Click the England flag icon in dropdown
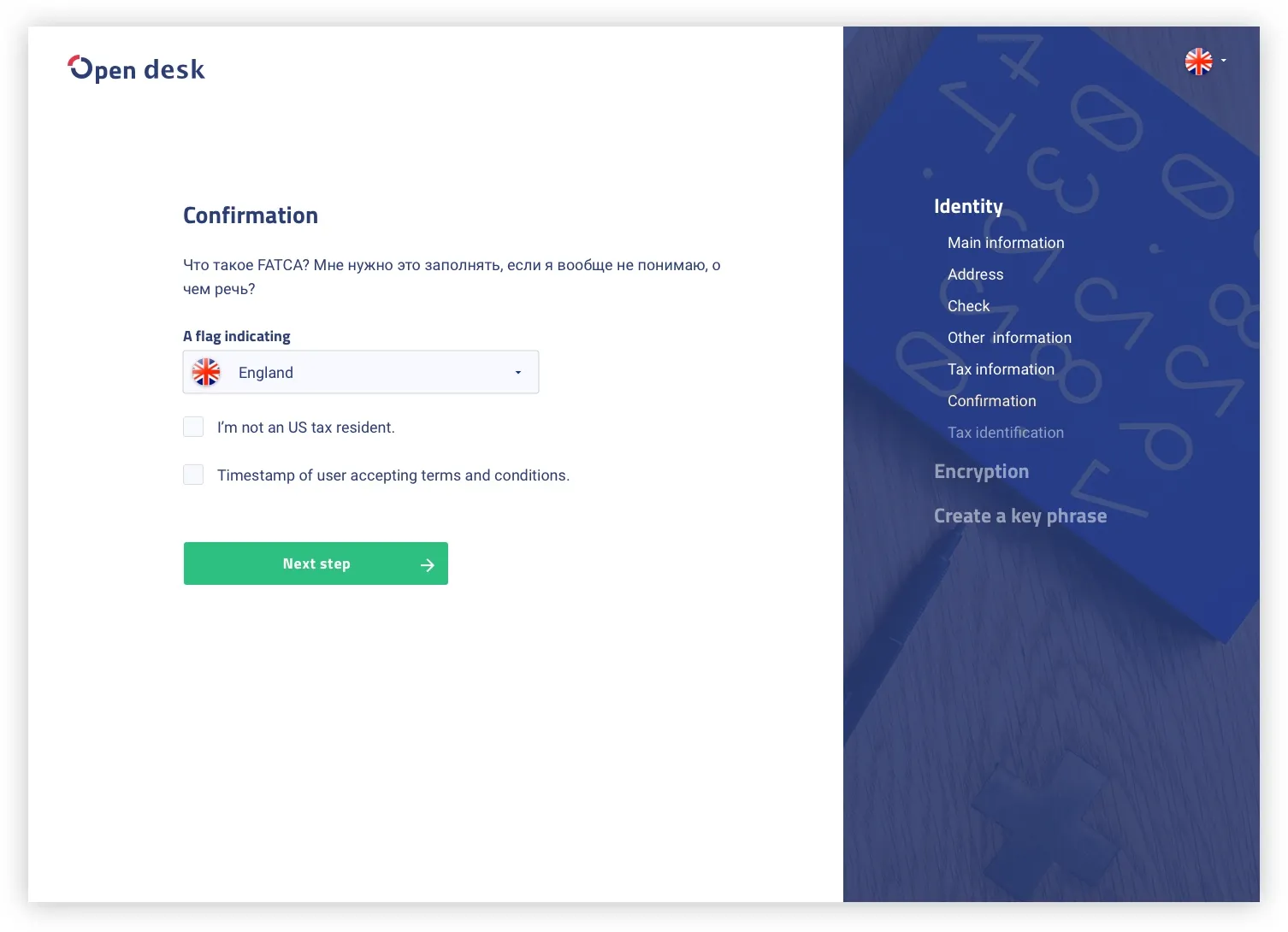The height and width of the screenshot is (932, 1288). coord(206,372)
